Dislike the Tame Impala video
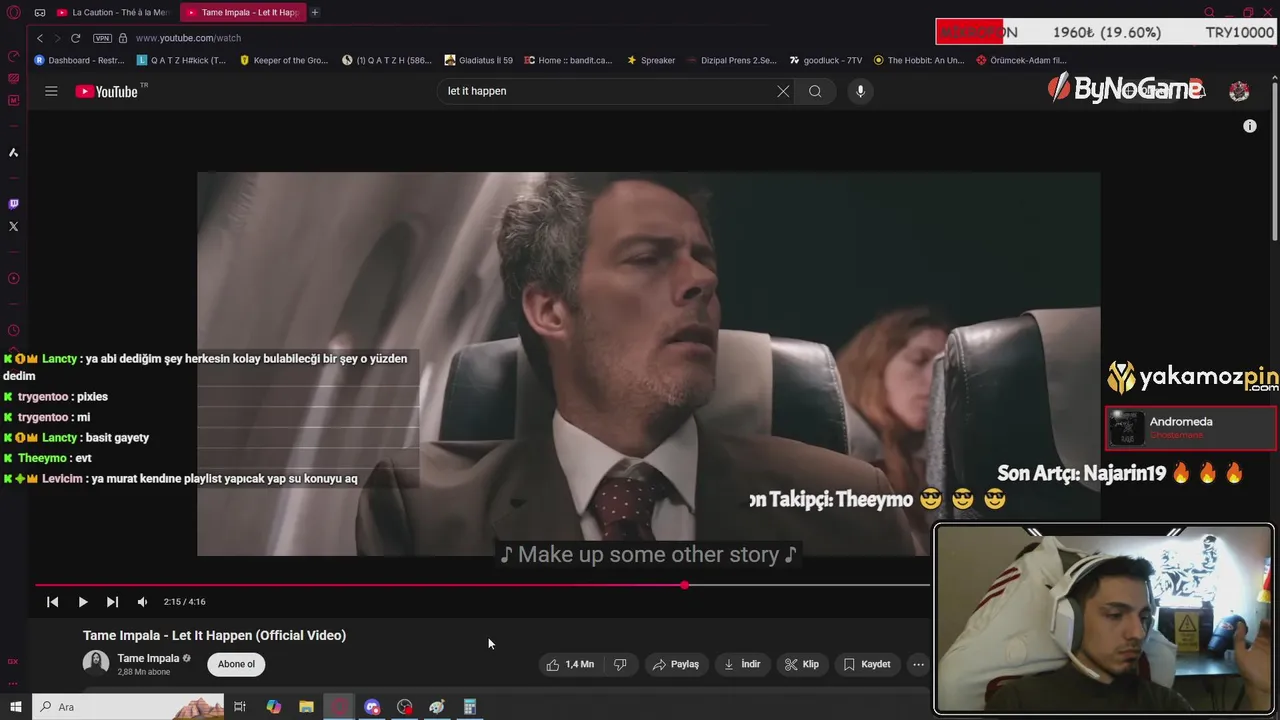Image resolution: width=1280 pixels, height=720 pixels. click(x=620, y=664)
